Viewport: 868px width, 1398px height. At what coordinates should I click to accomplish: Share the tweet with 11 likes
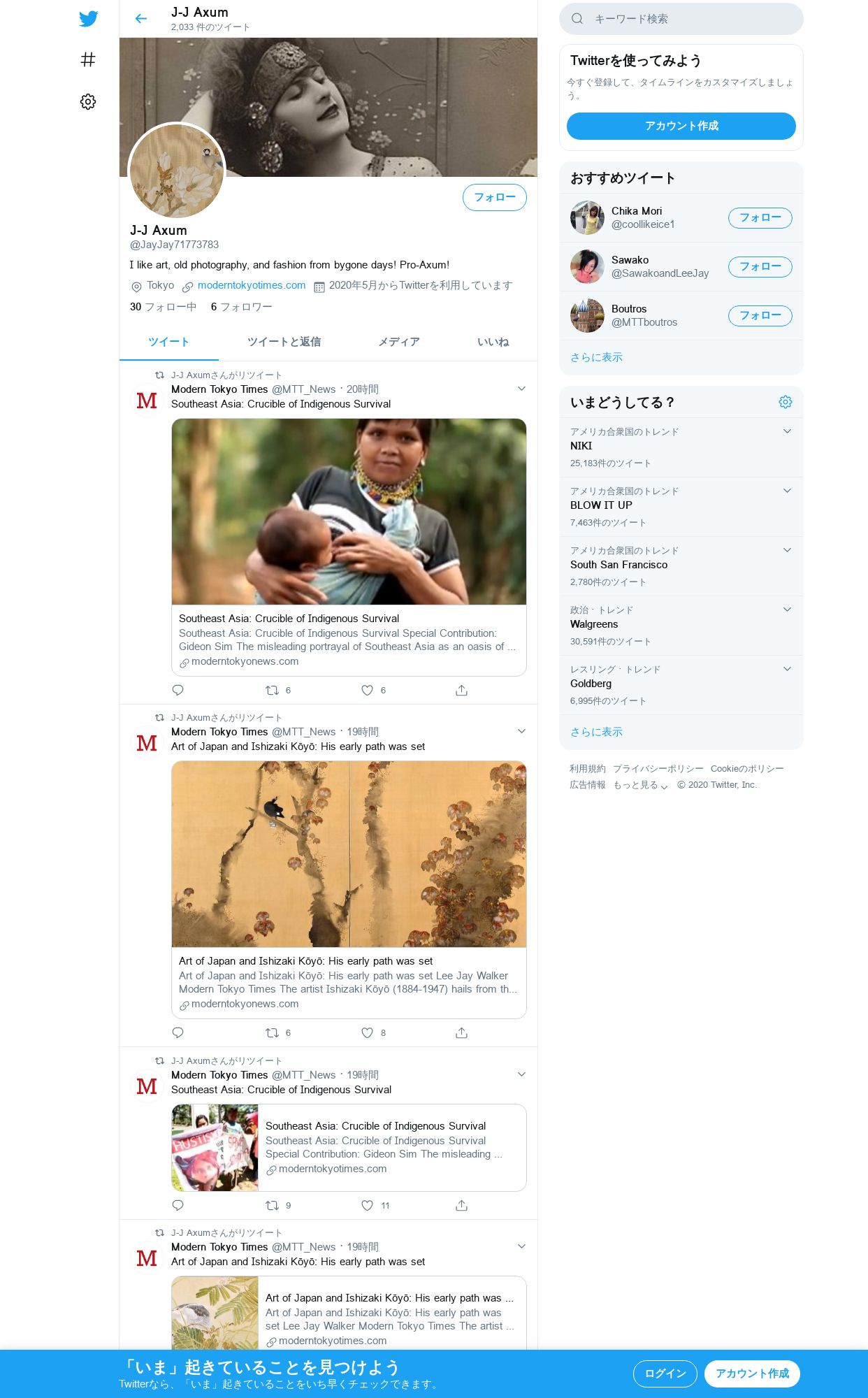[461, 1206]
